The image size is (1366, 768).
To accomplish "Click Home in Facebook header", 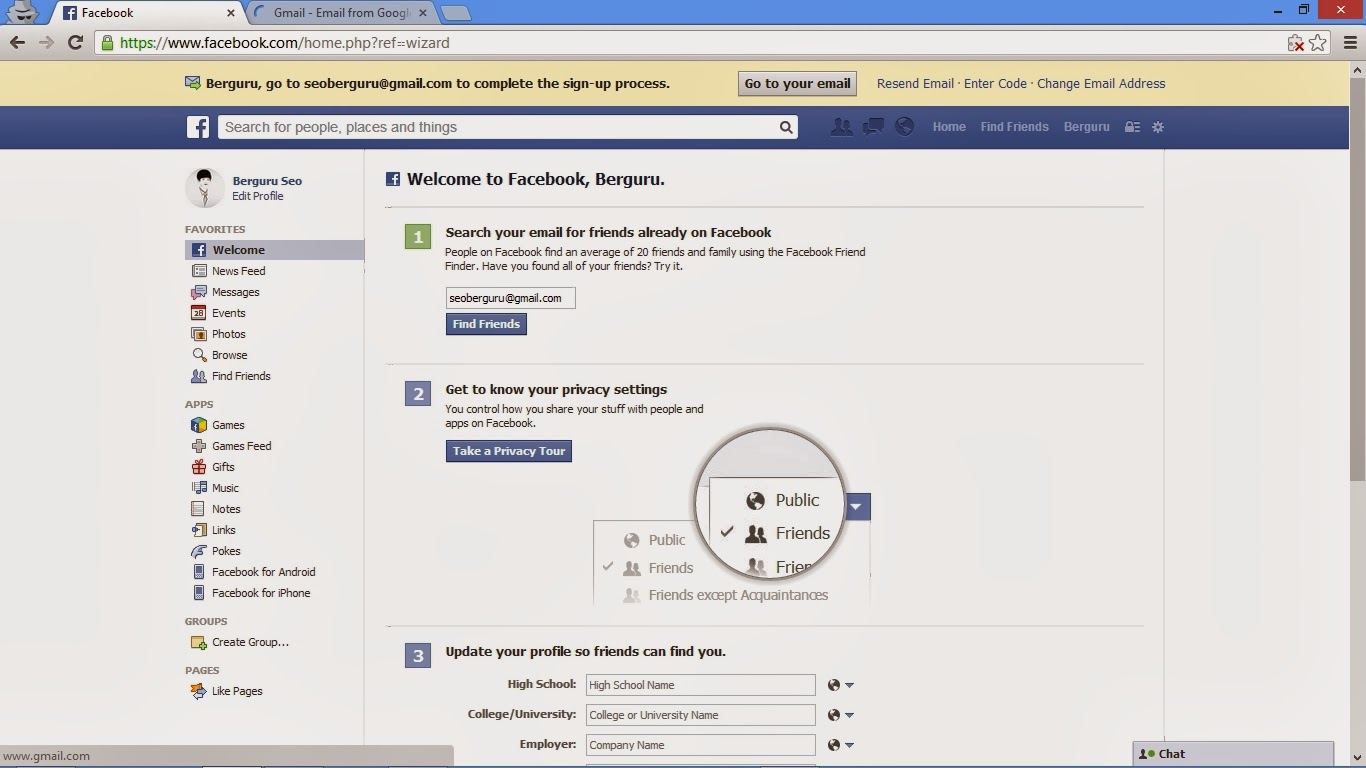I will [x=949, y=127].
